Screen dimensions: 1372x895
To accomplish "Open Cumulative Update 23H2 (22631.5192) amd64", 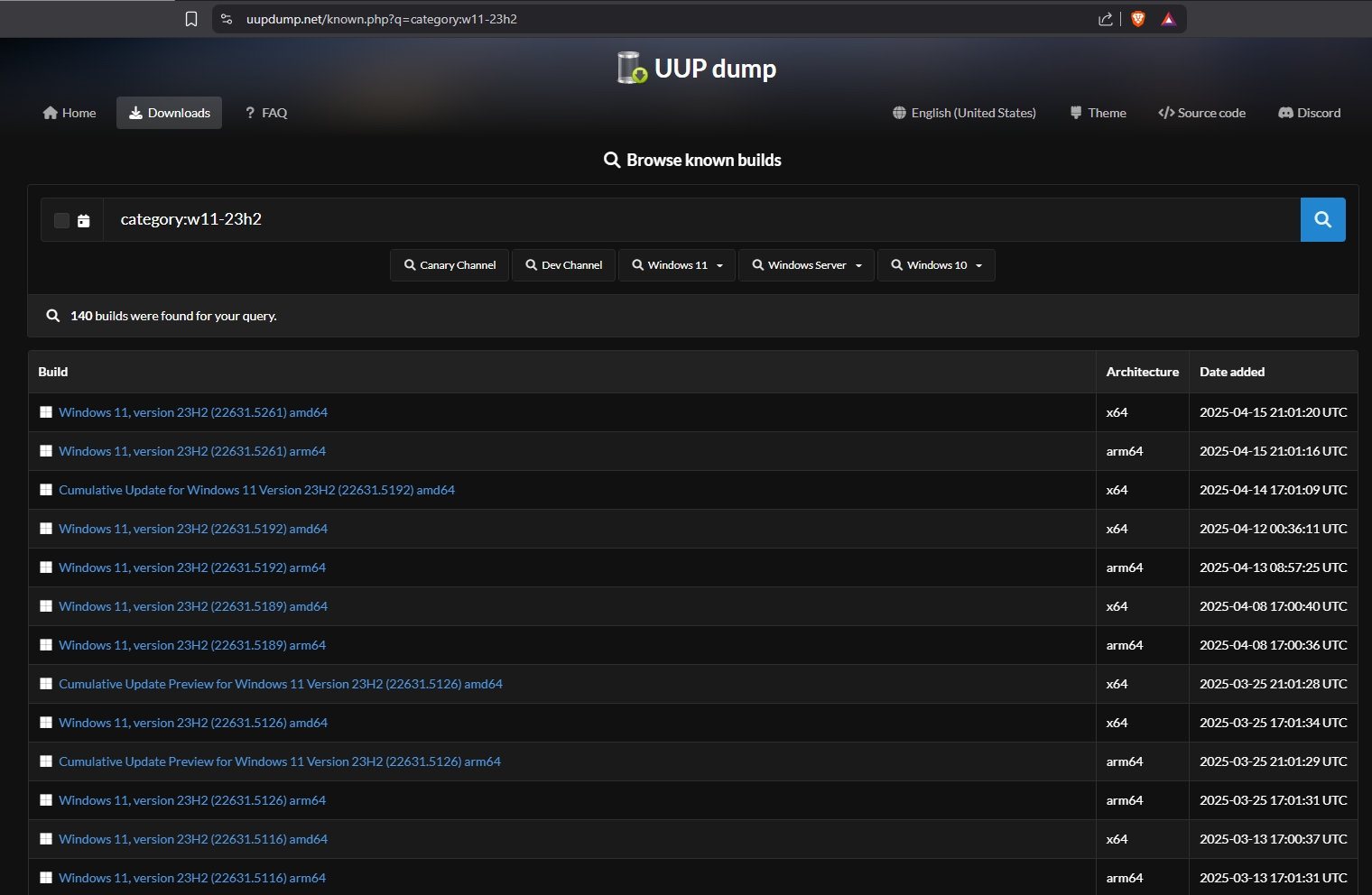I will (x=256, y=490).
